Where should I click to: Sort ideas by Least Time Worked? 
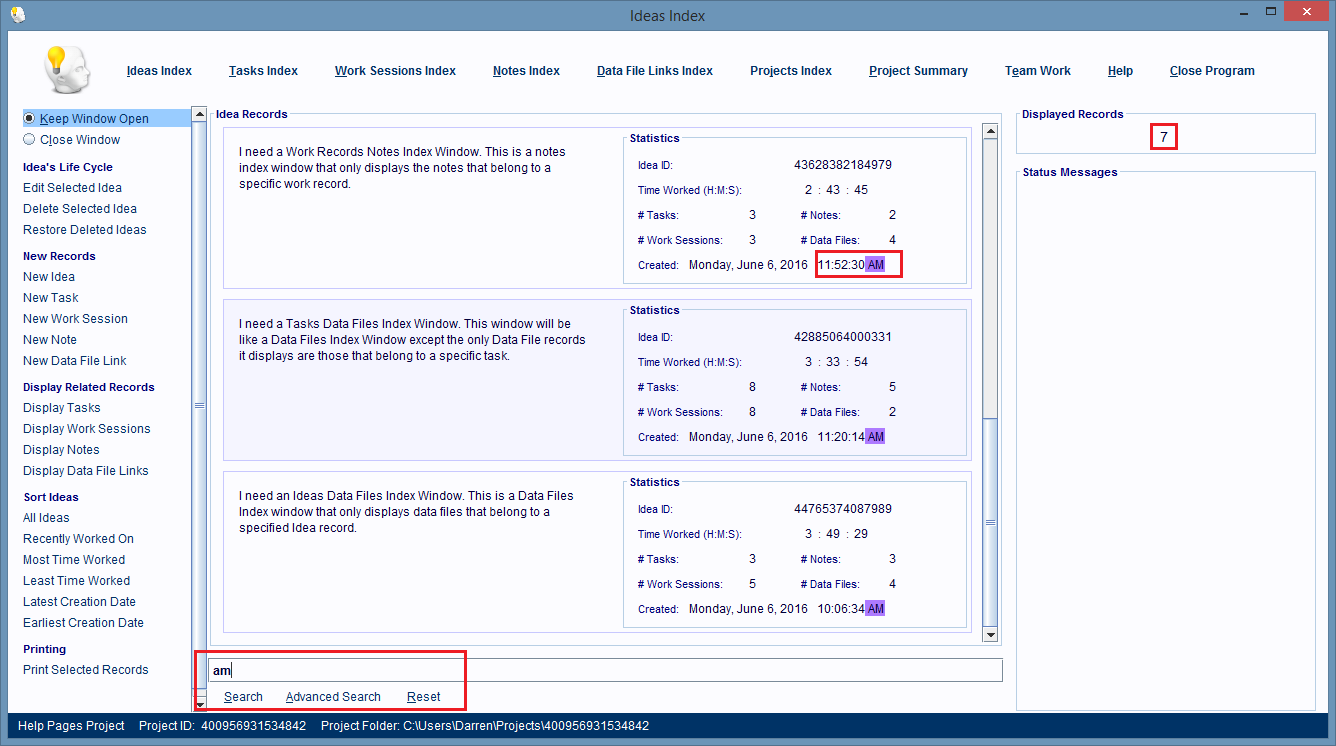tap(77, 581)
